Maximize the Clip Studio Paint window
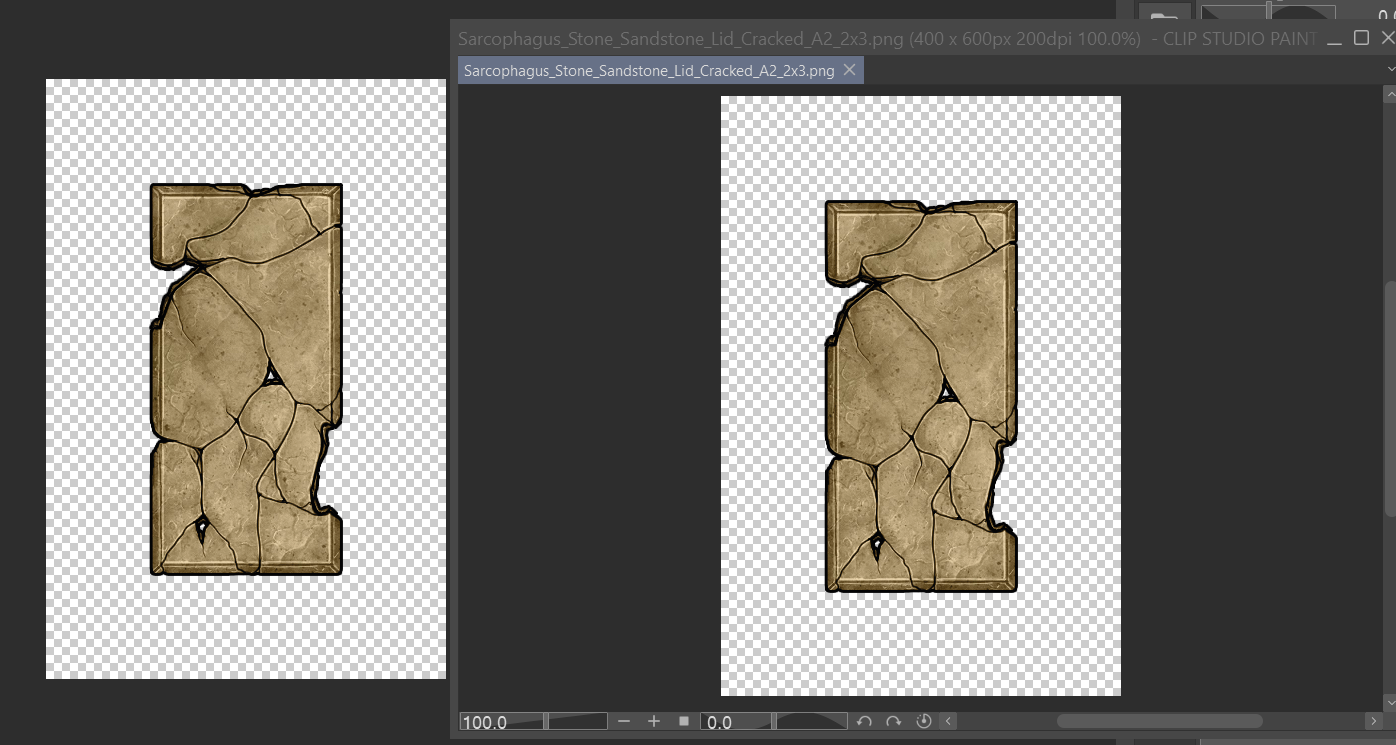 [1361, 38]
